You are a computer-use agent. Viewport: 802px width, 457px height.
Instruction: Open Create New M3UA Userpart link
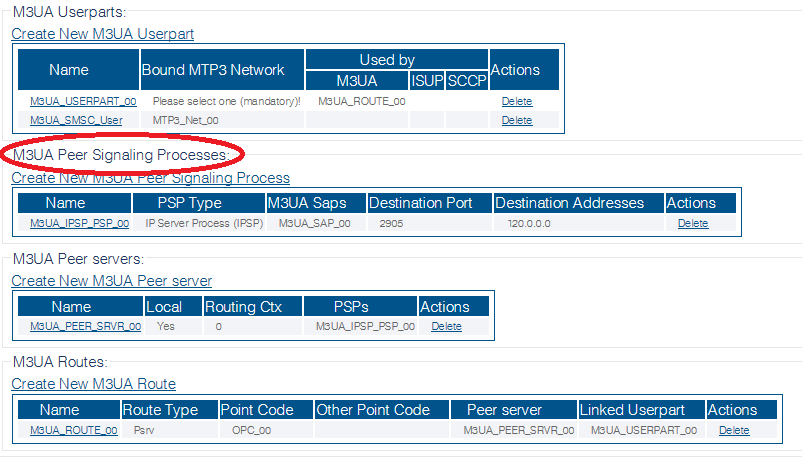point(102,34)
